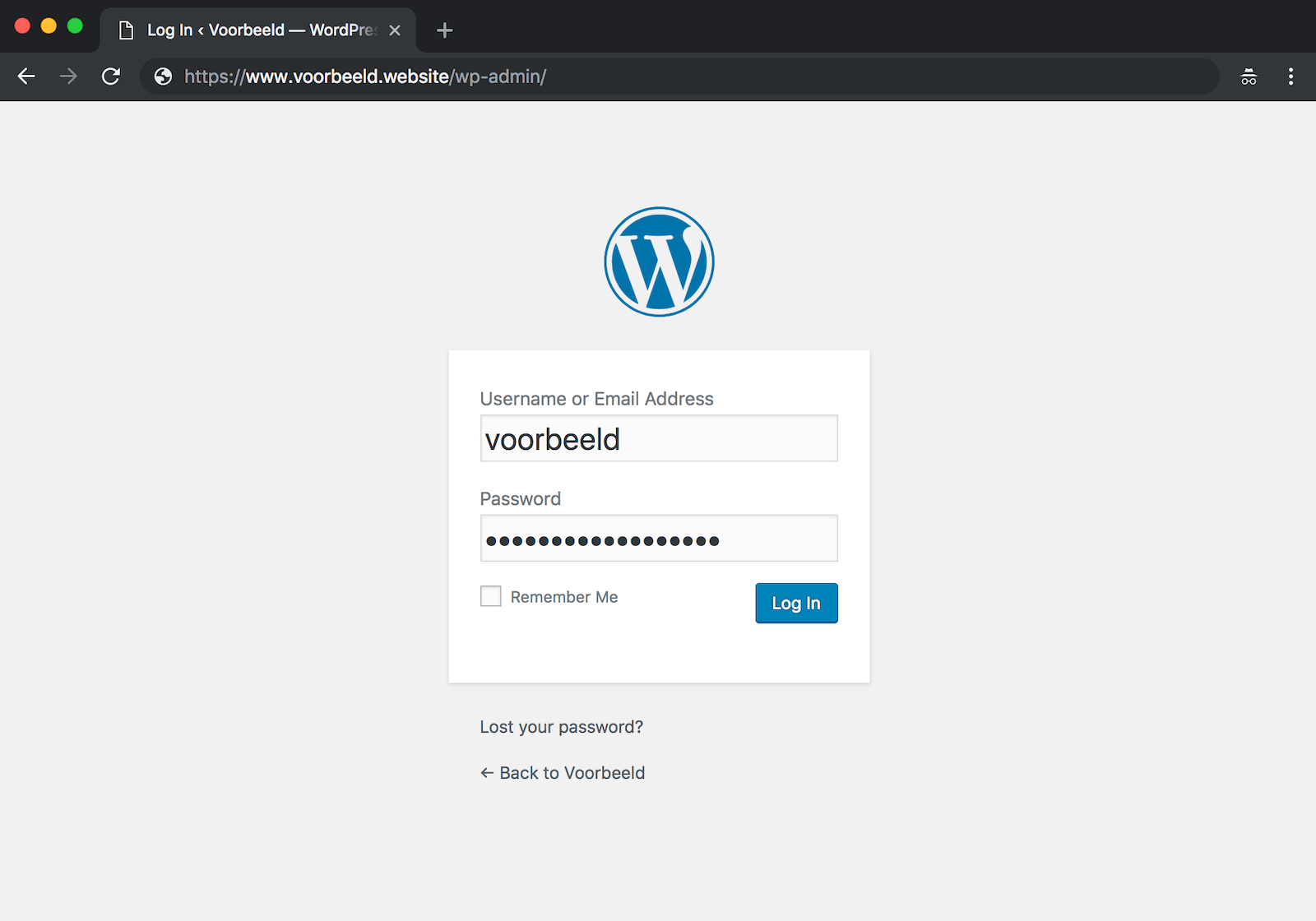Go back with the browser back arrow
The width and height of the screenshot is (1316, 921).
26,76
